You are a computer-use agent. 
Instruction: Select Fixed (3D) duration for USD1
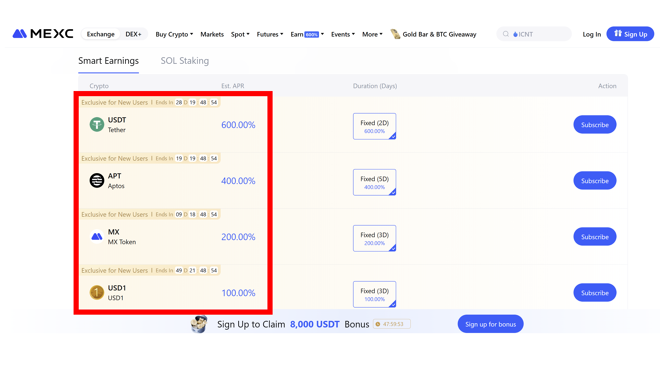click(x=375, y=294)
